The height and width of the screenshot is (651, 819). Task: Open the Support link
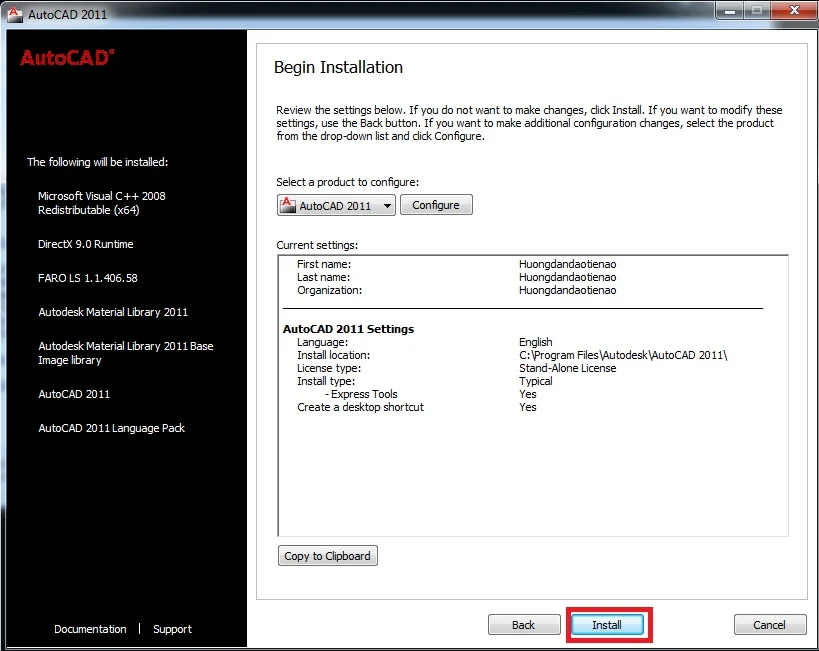pos(172,629)
